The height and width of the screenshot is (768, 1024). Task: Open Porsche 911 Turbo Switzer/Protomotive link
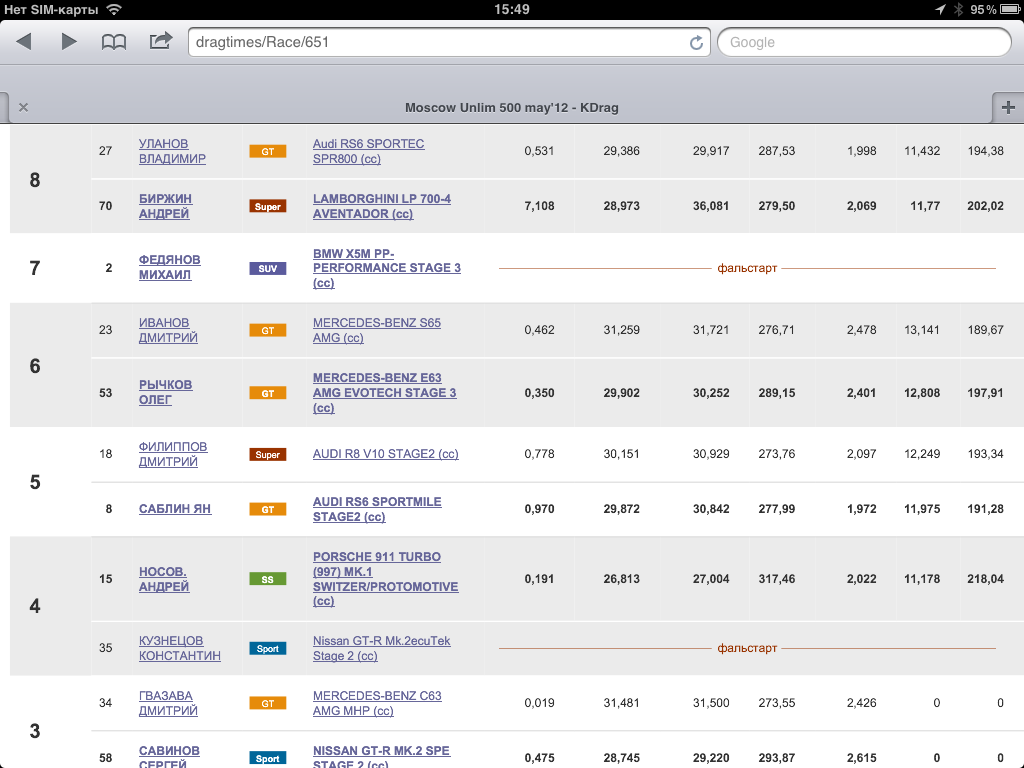pos(385,579)
